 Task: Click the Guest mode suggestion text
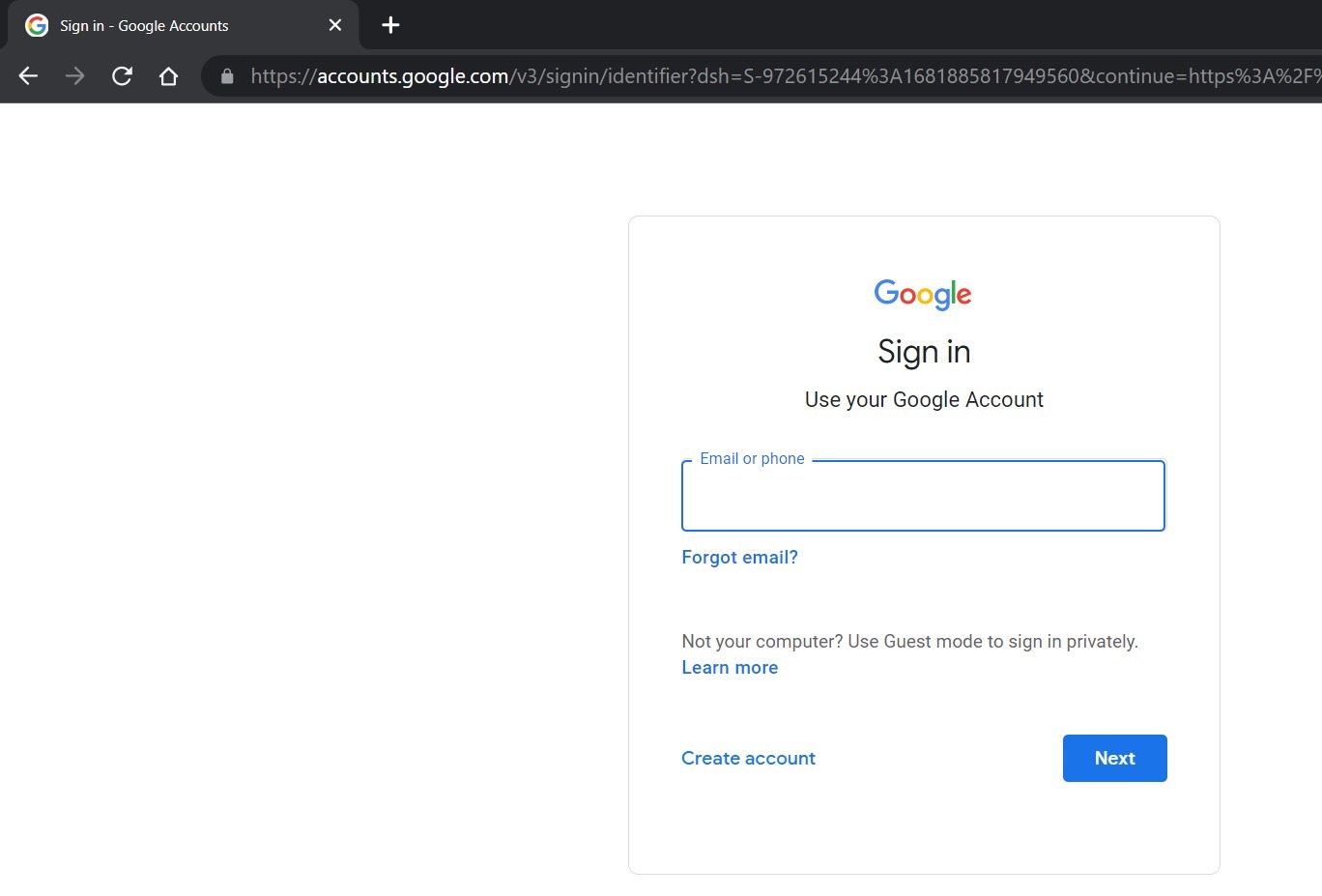click(909, 641)
